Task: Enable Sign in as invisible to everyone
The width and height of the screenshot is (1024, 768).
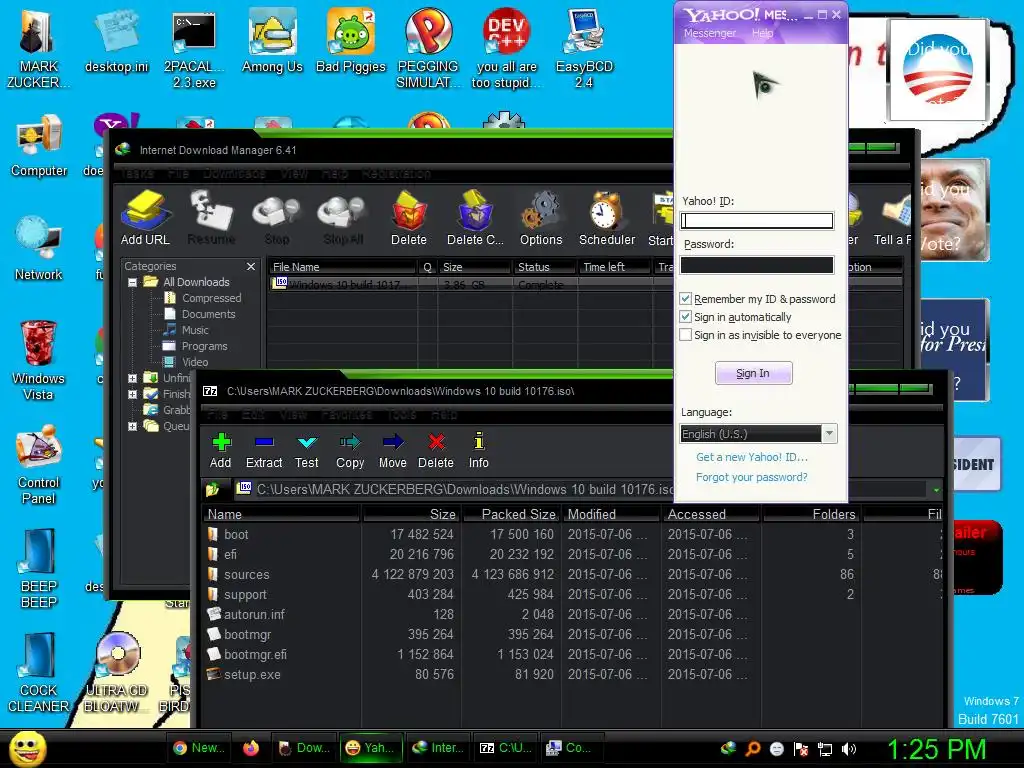Action: coord(686,335)
